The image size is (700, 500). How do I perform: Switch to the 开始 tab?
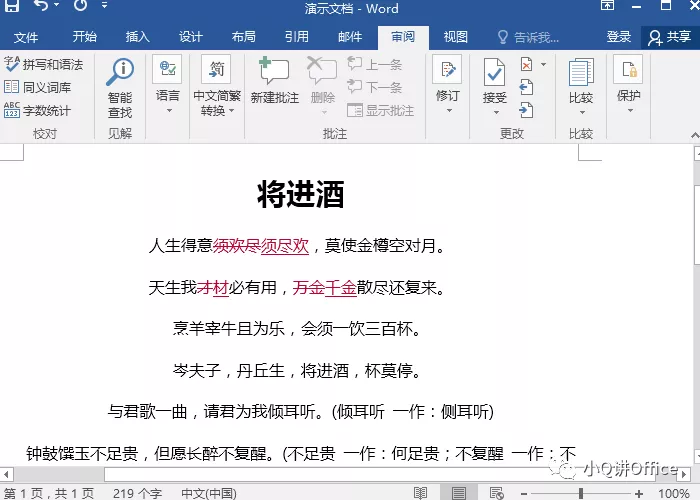tap(84, 37)
